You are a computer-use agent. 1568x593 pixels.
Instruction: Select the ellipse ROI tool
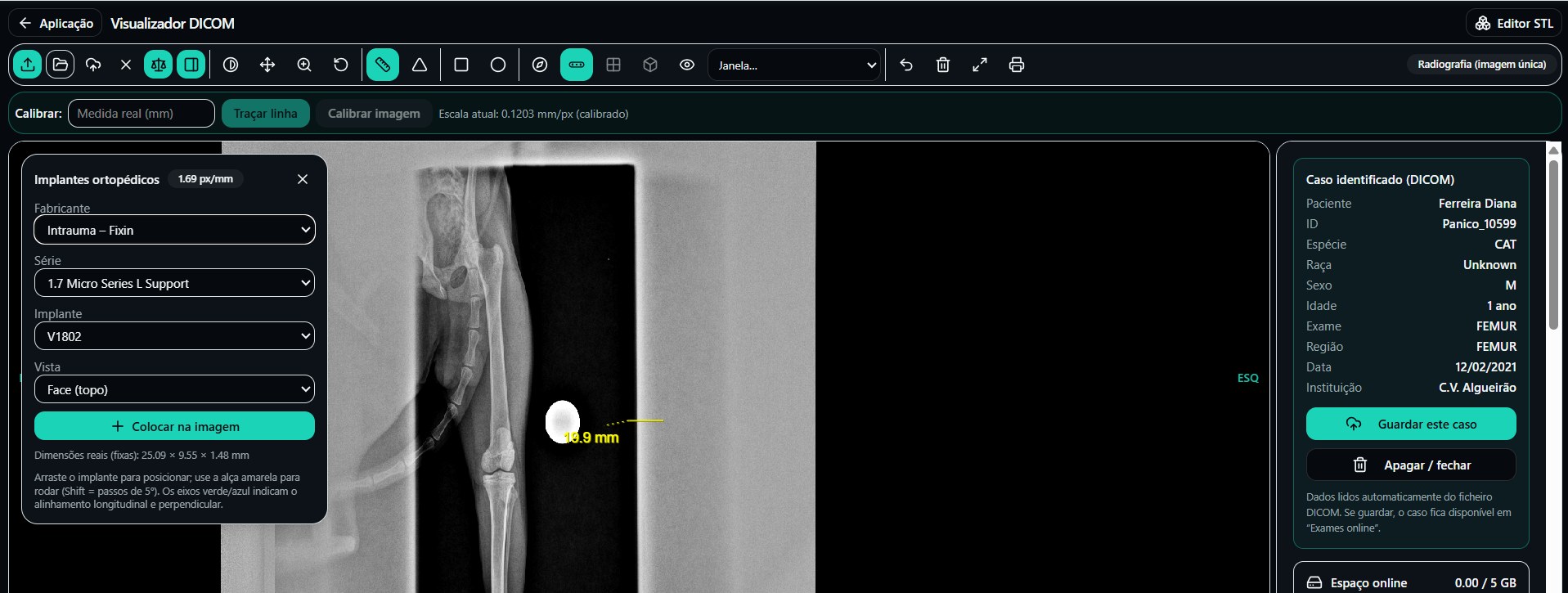(x=498, y=65)
